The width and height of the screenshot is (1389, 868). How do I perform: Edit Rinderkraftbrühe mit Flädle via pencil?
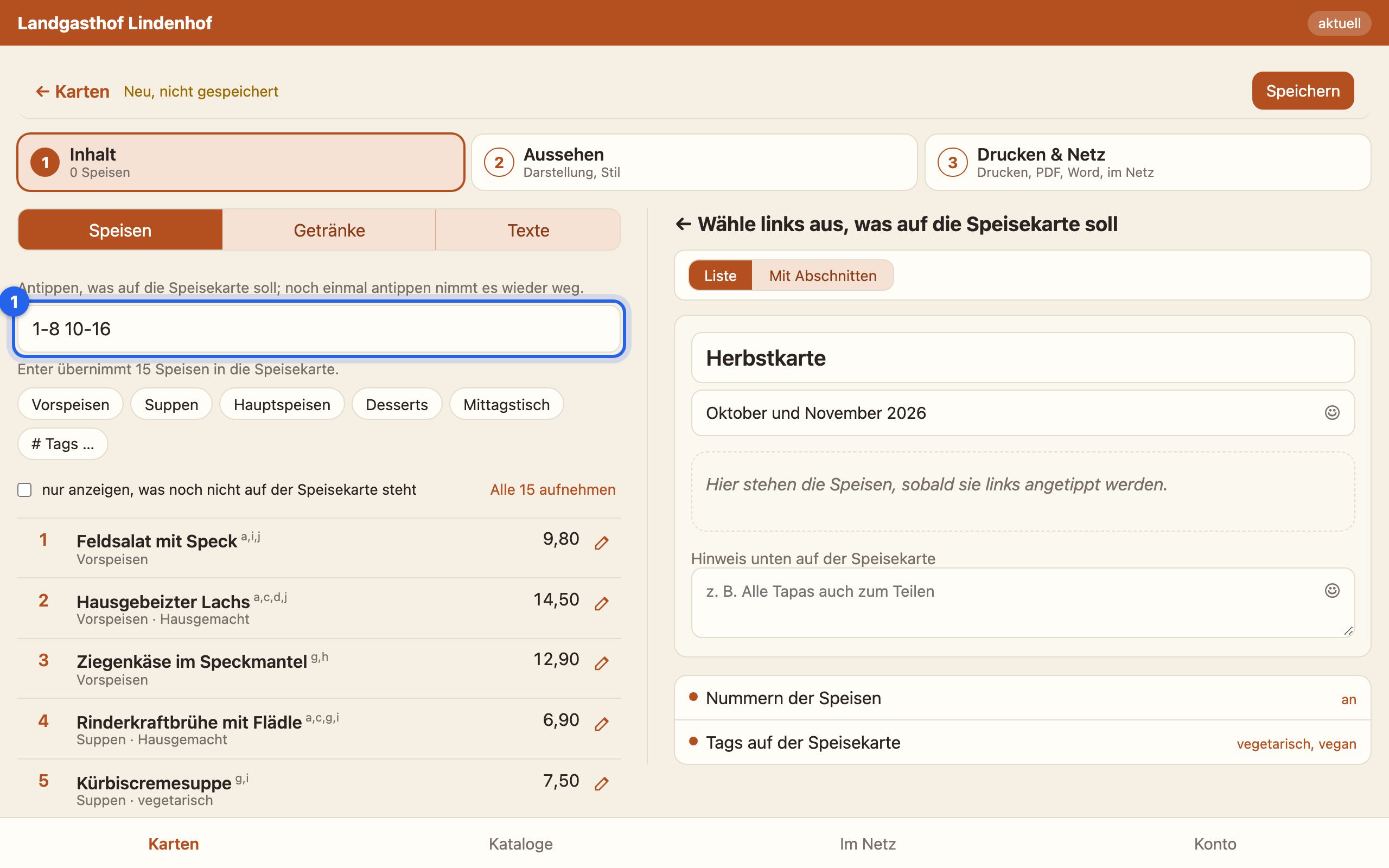pos(601,724)
